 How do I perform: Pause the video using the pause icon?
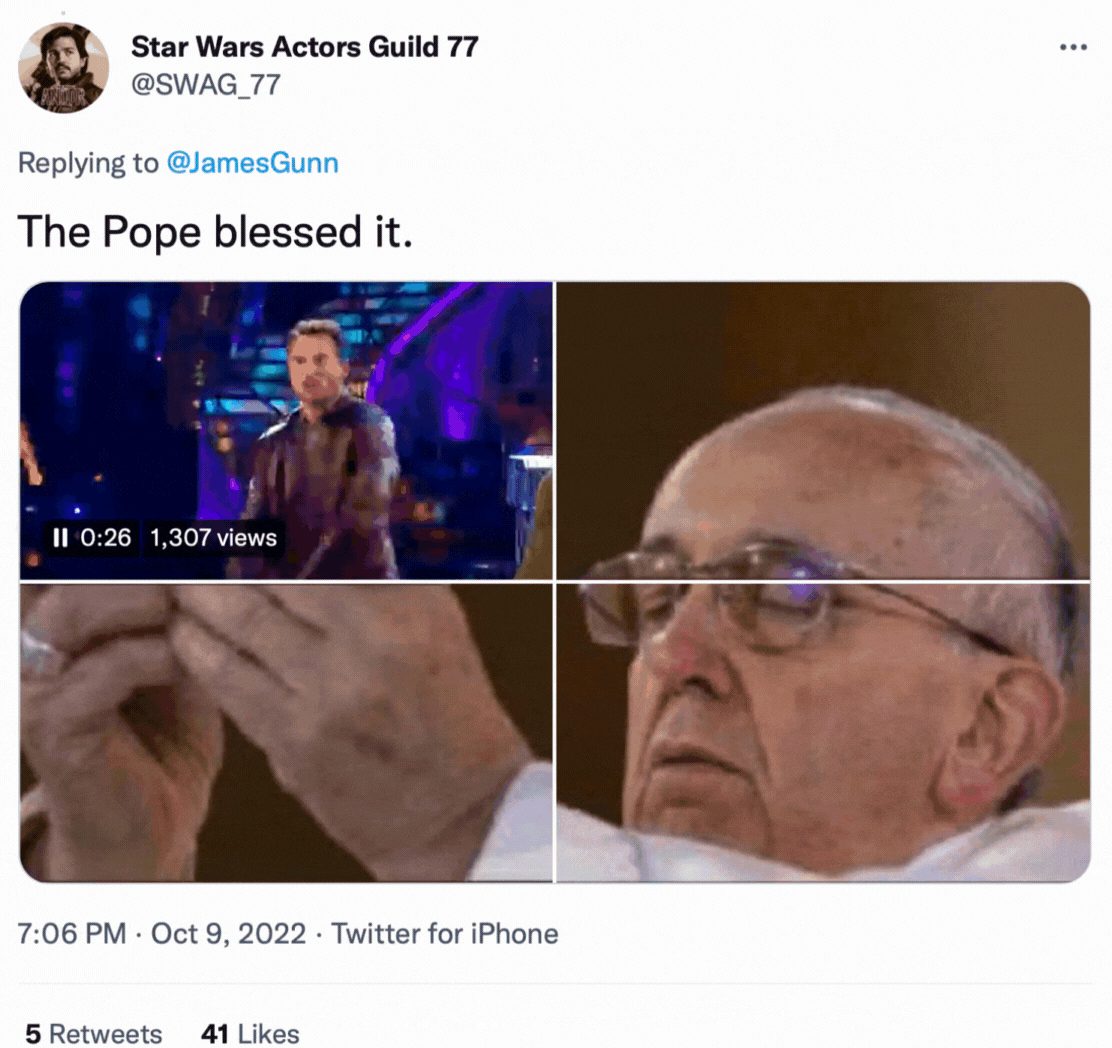tap(60, 538)
